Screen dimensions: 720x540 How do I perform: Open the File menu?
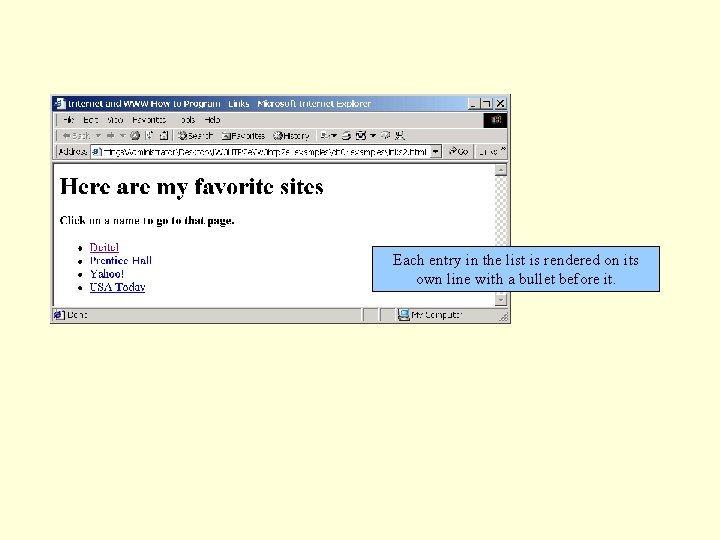(68, 120)
